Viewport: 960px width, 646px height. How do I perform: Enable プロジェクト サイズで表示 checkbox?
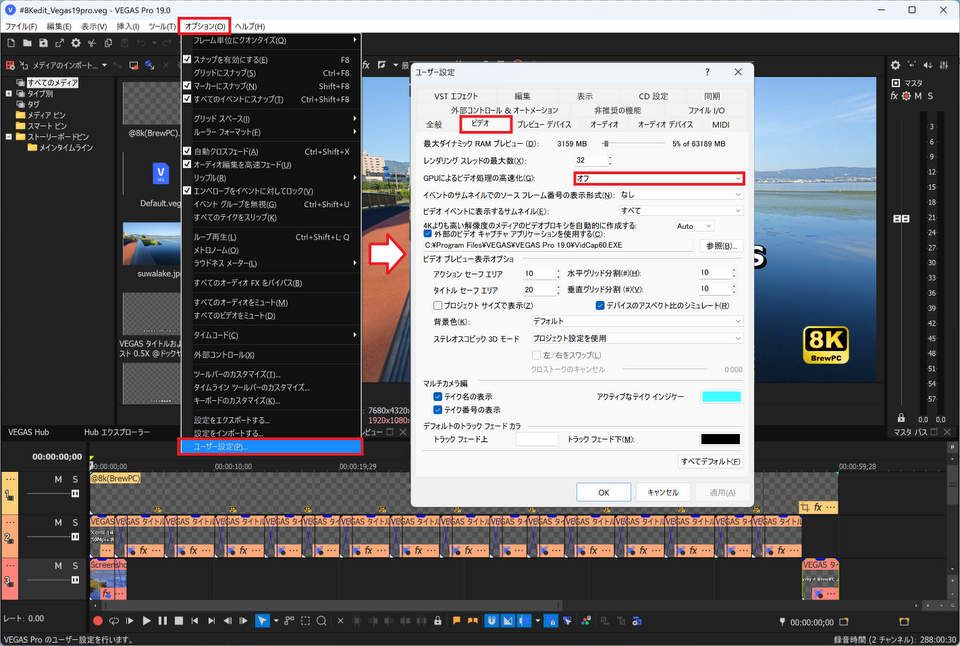[x=438, y=305]
